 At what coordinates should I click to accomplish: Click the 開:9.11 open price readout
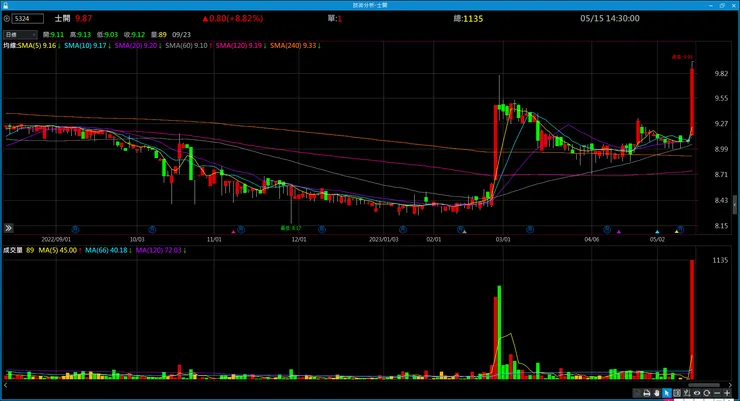pyautogui.click(x=53, y=34)
